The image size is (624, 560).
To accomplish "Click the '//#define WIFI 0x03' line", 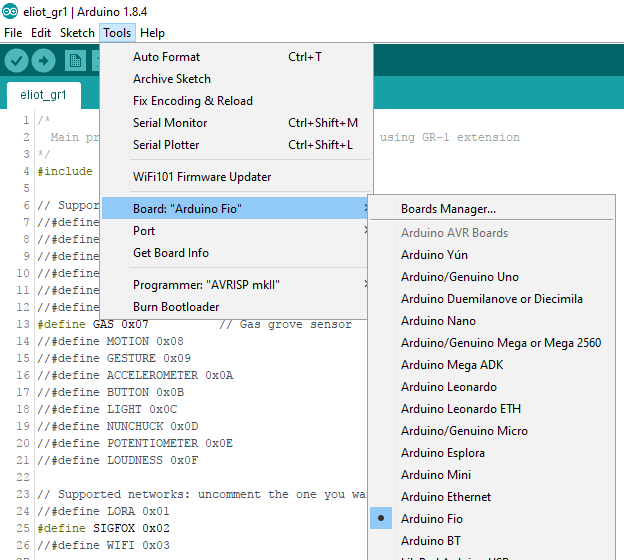I will pyautogui.click(x=103, y=545).
